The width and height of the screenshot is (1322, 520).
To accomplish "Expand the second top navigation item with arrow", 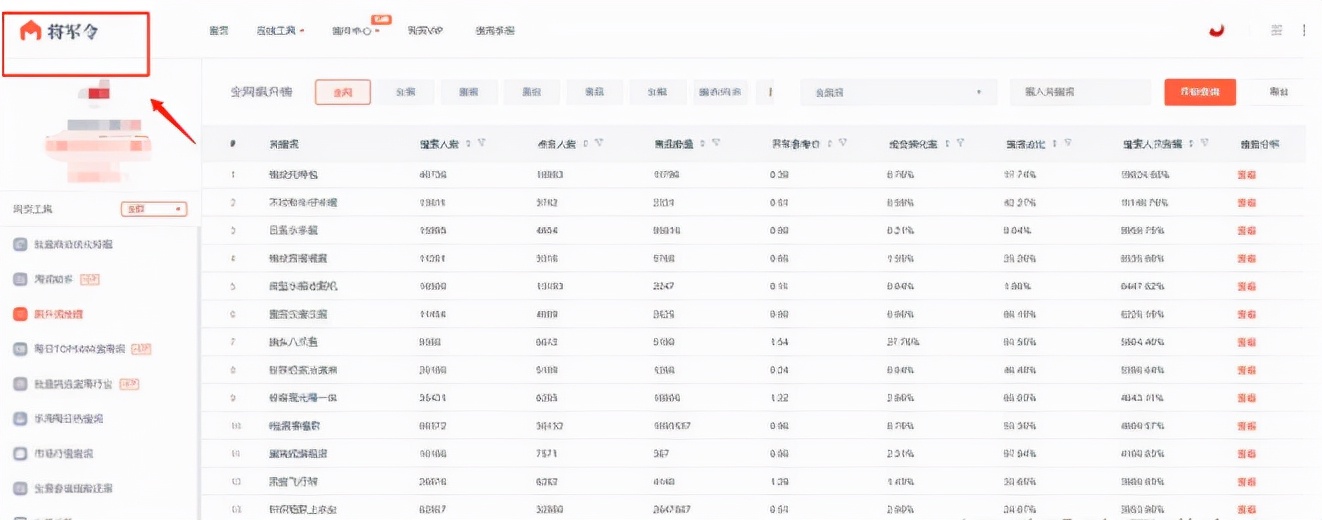I will pos(280,31).
